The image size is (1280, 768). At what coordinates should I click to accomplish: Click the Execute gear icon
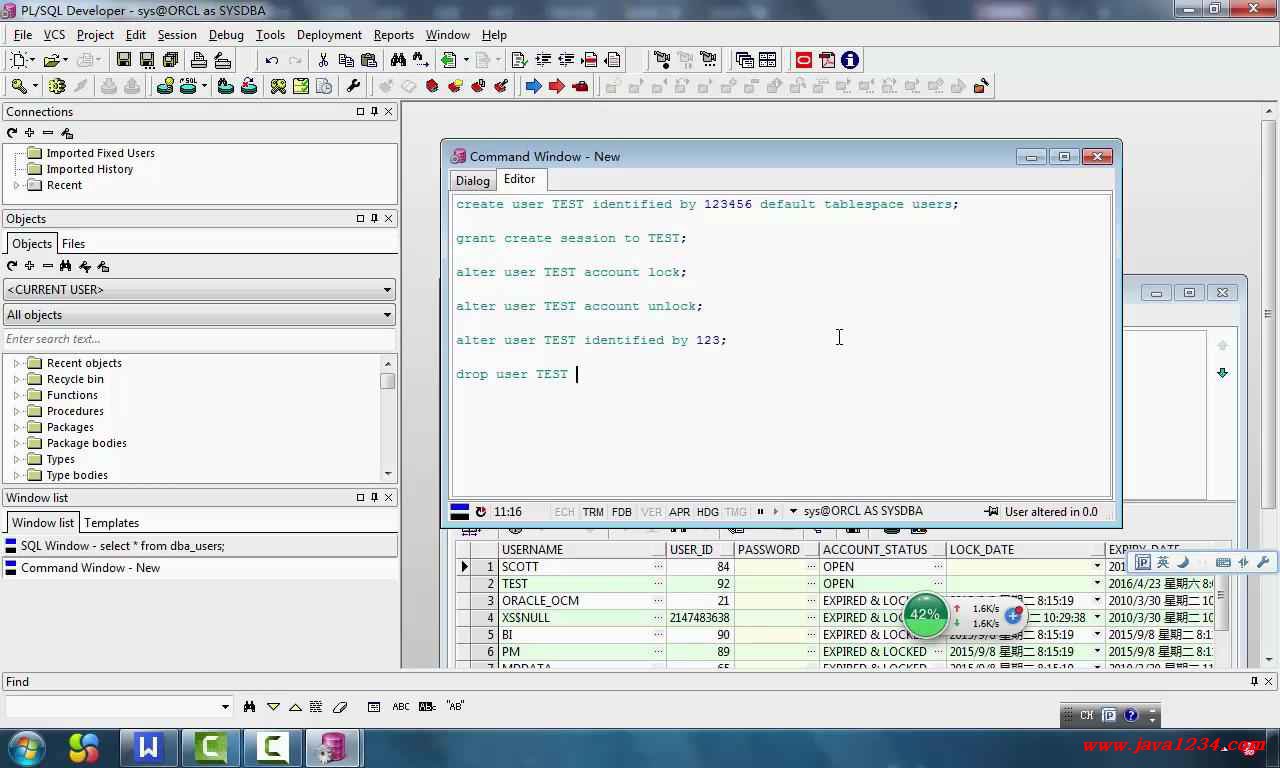(x=57, y=86)
